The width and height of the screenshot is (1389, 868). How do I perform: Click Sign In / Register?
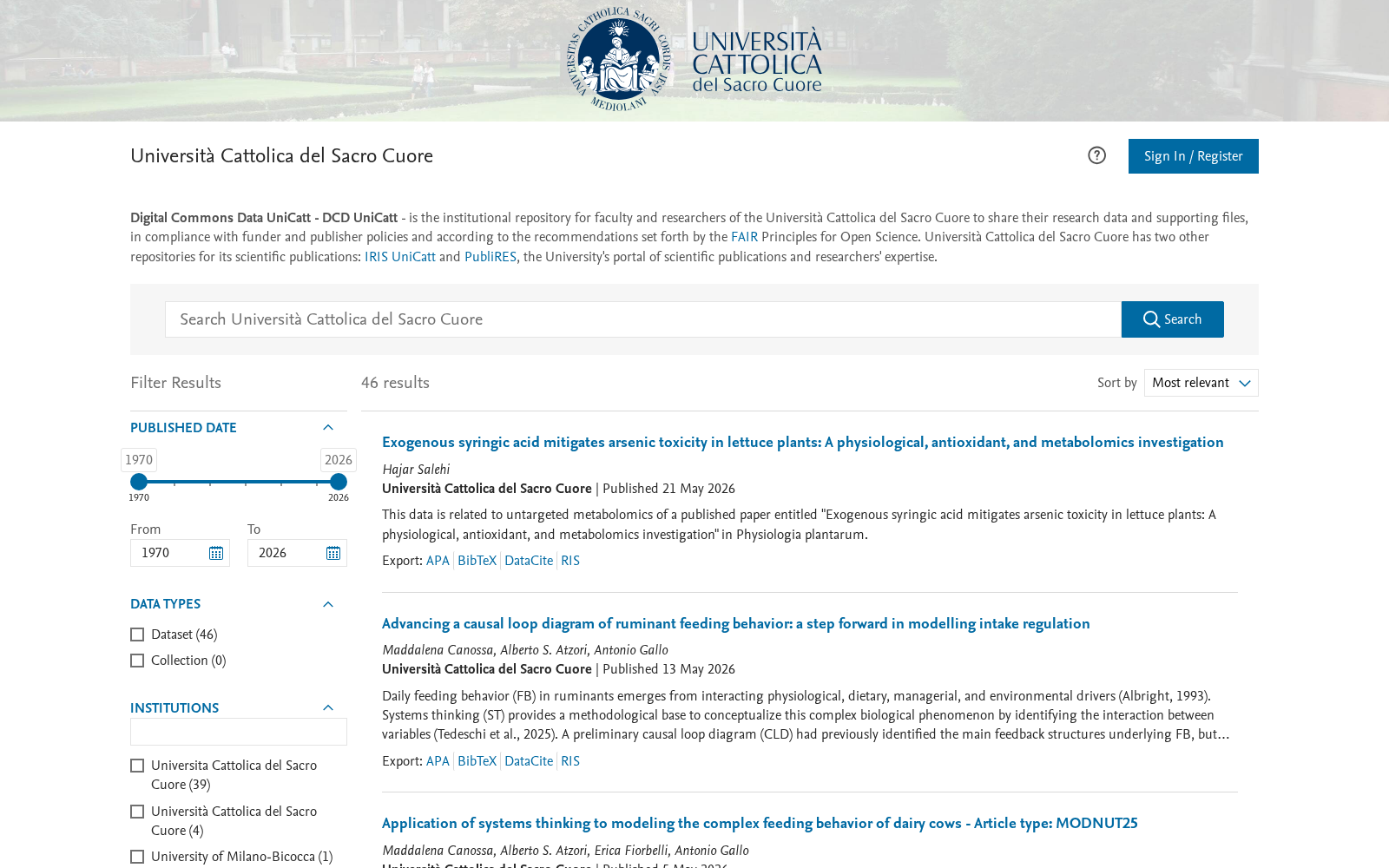tap(1193, 156)
